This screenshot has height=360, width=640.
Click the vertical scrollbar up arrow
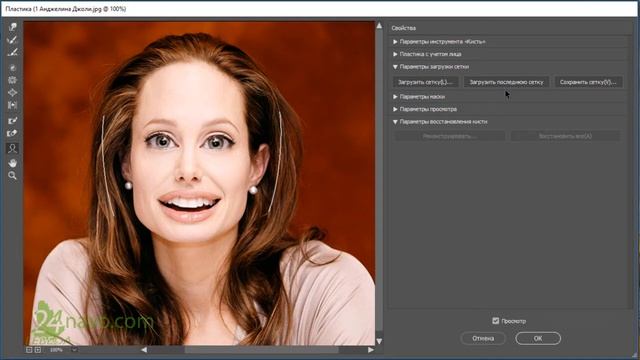[379, 26]
